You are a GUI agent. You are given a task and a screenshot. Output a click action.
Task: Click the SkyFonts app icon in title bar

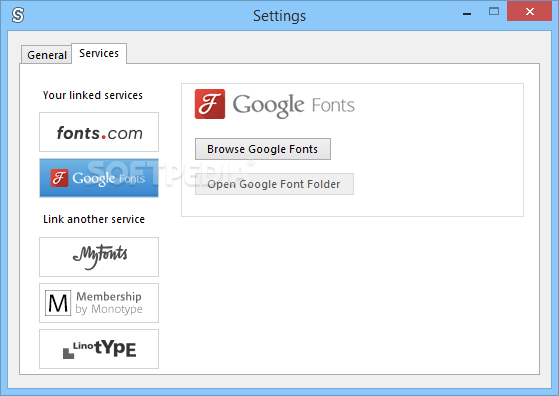point(17,15)
